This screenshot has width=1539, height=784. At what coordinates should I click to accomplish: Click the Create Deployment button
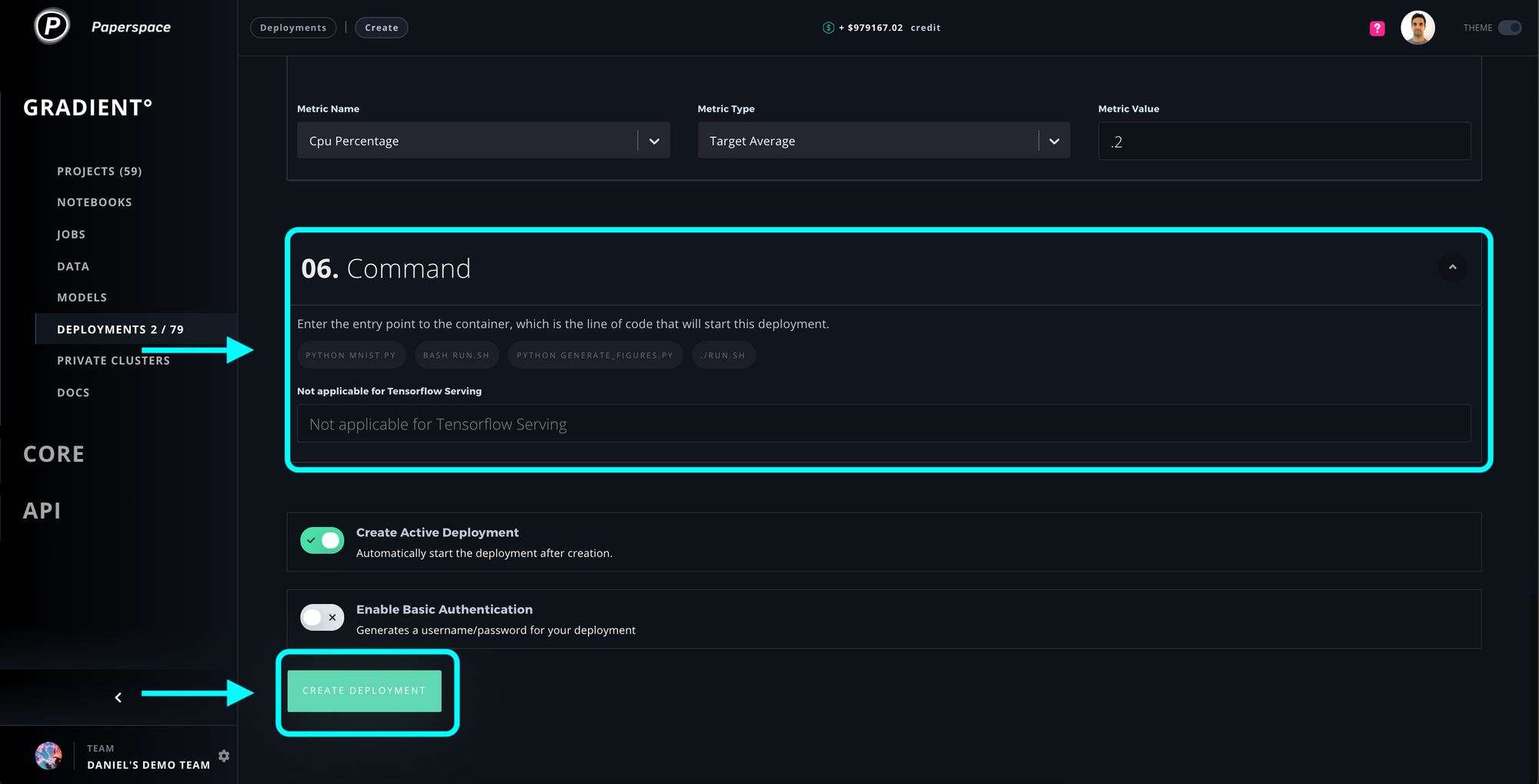click(x=364, y=691)
